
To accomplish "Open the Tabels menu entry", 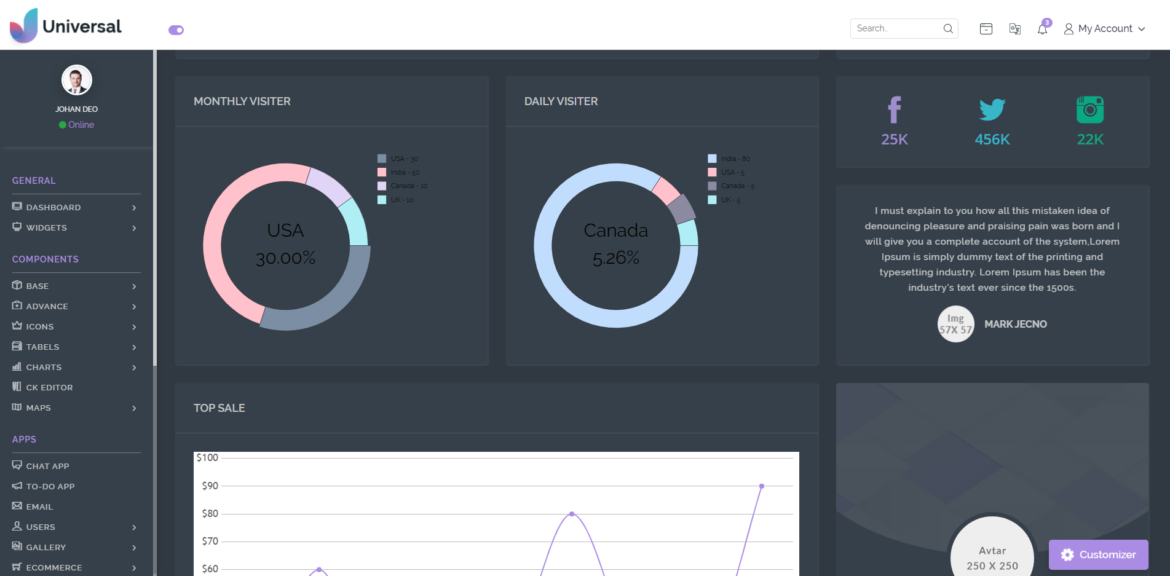I will 44,347.
